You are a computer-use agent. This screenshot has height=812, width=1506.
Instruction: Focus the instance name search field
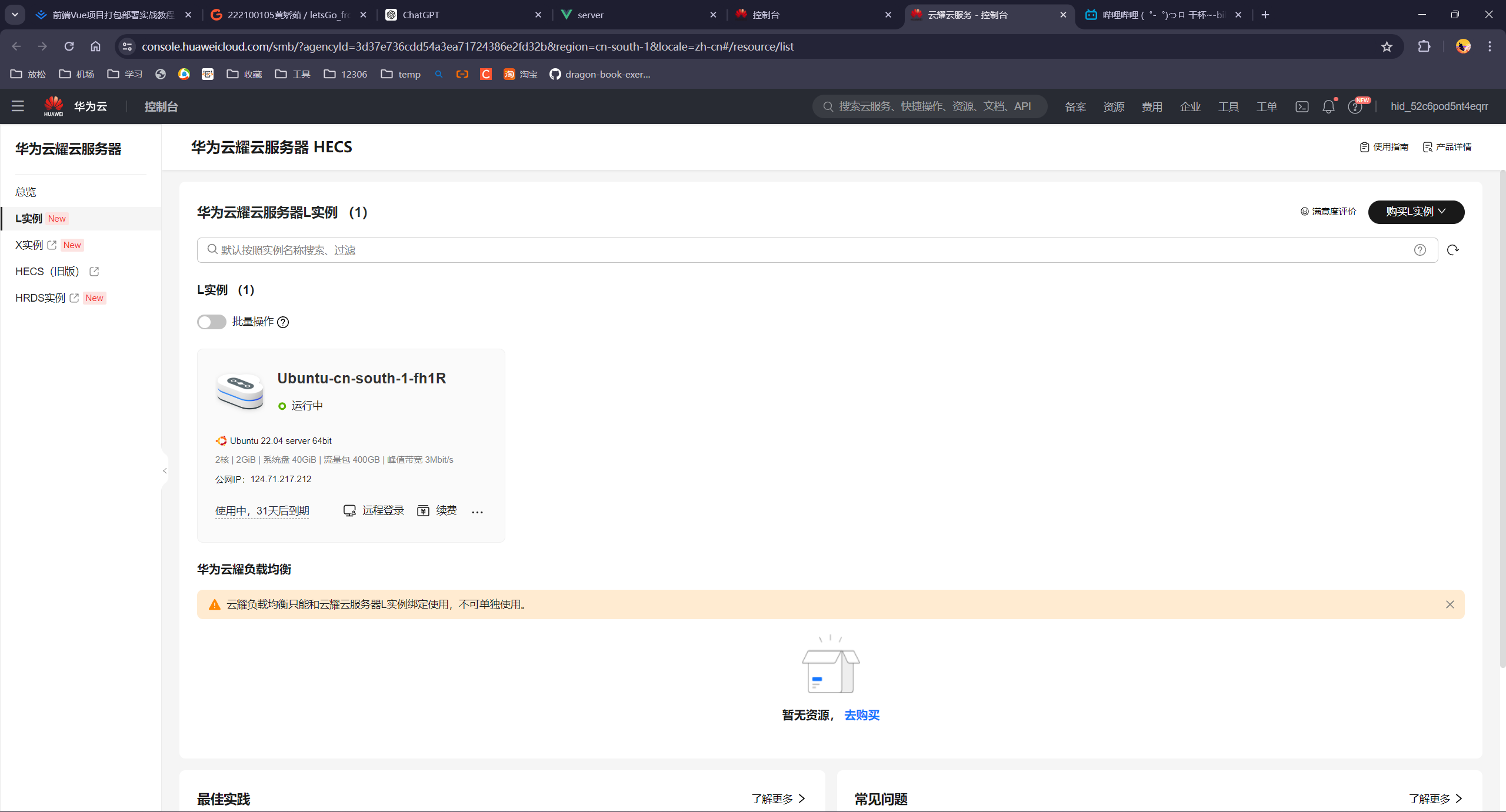pos(812,250)
